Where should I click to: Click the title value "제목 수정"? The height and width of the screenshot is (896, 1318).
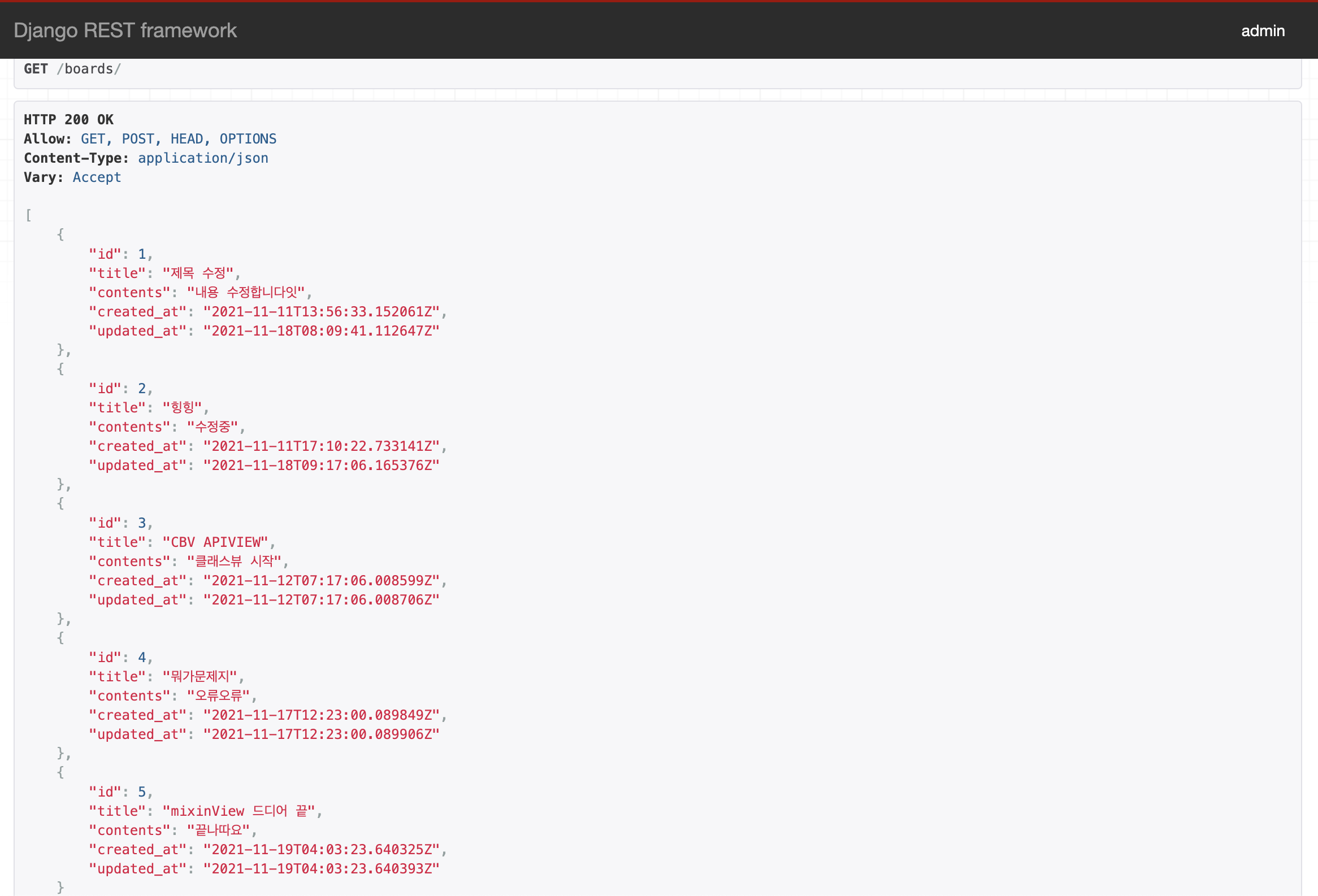(198, 273)
